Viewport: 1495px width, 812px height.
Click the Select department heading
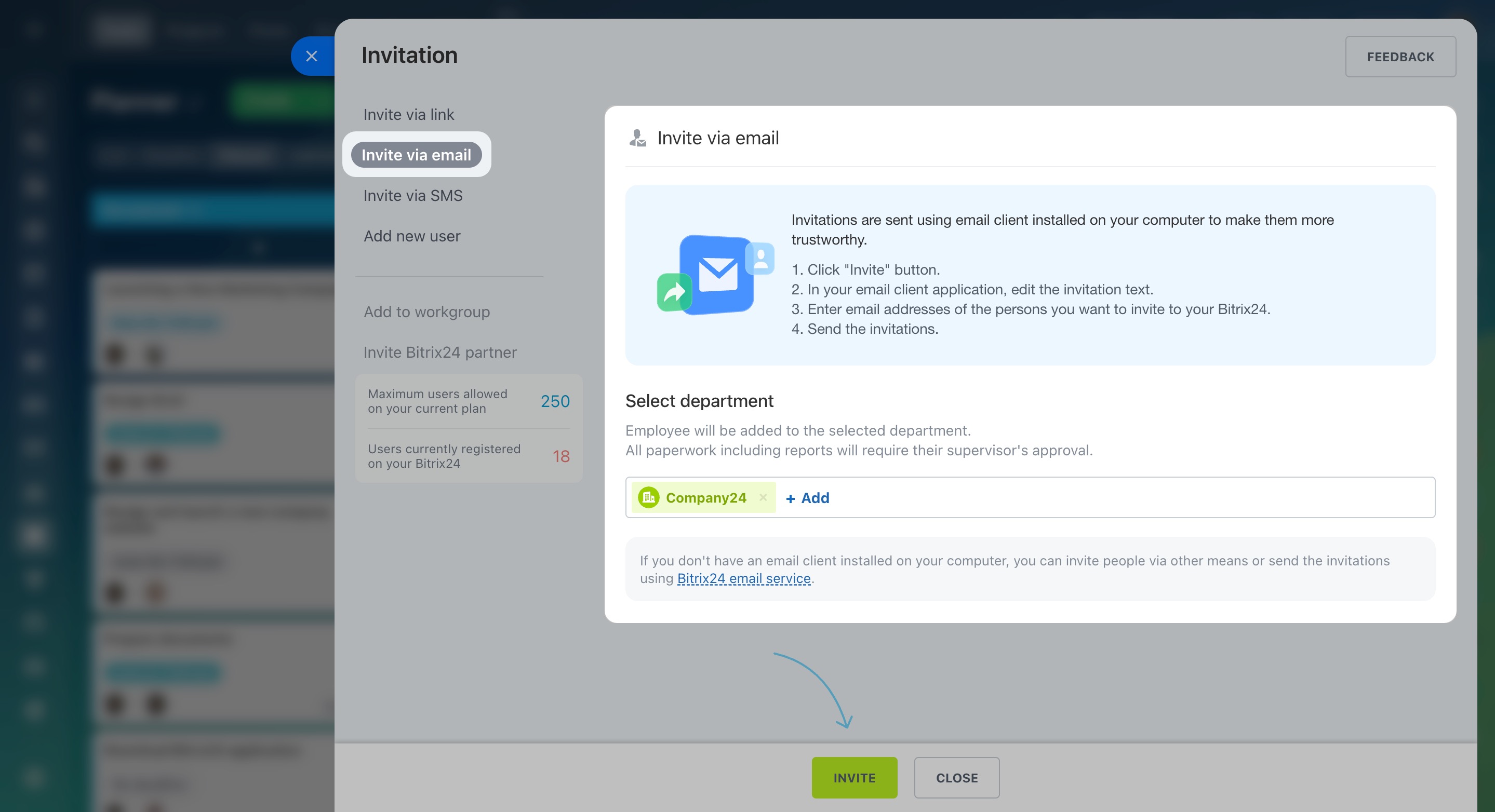699,401
